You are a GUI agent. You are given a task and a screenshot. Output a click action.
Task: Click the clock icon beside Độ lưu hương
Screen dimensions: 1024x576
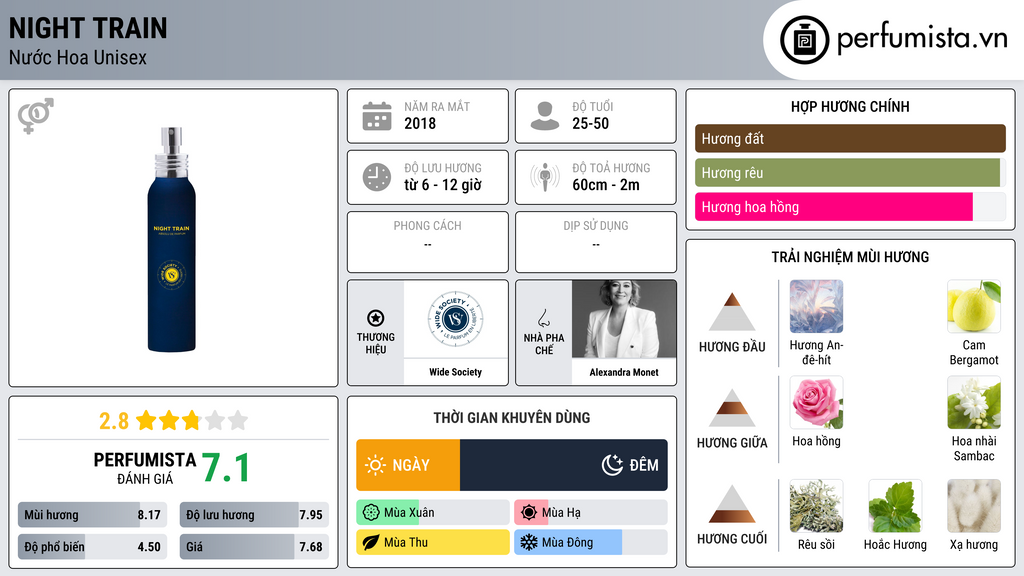coord(377,177)
